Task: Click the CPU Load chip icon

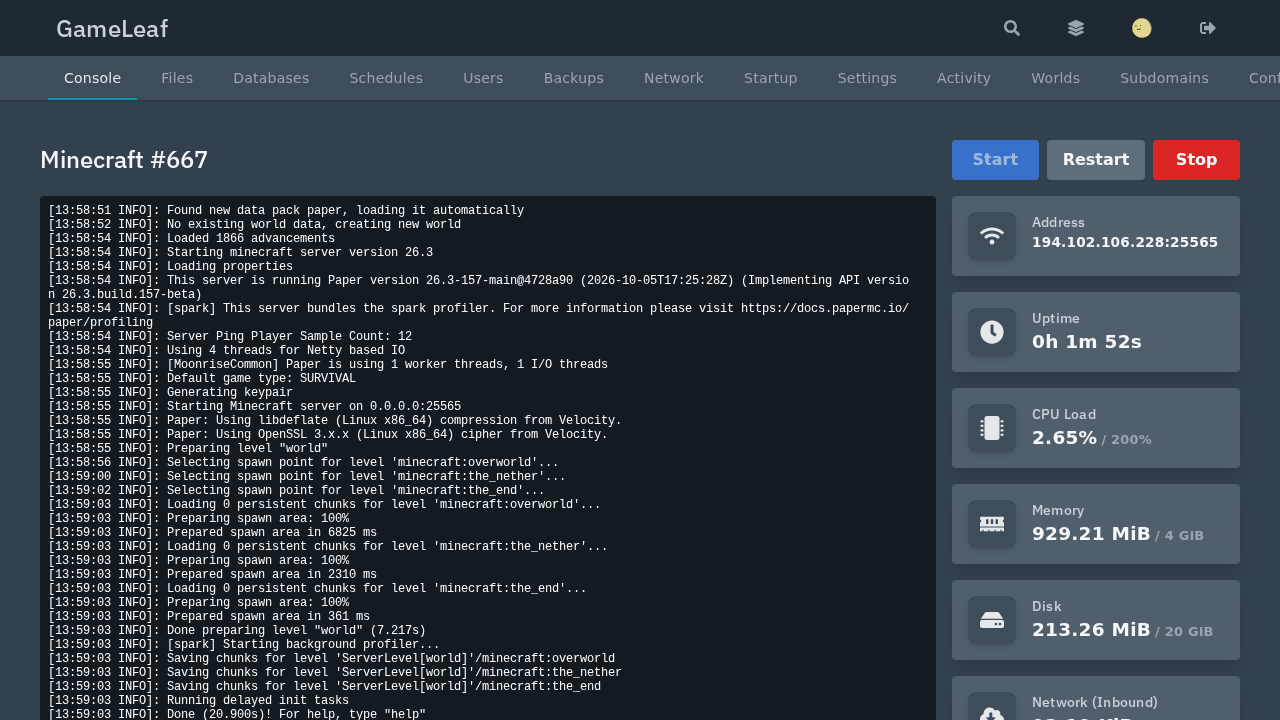Action: point(992,428)
